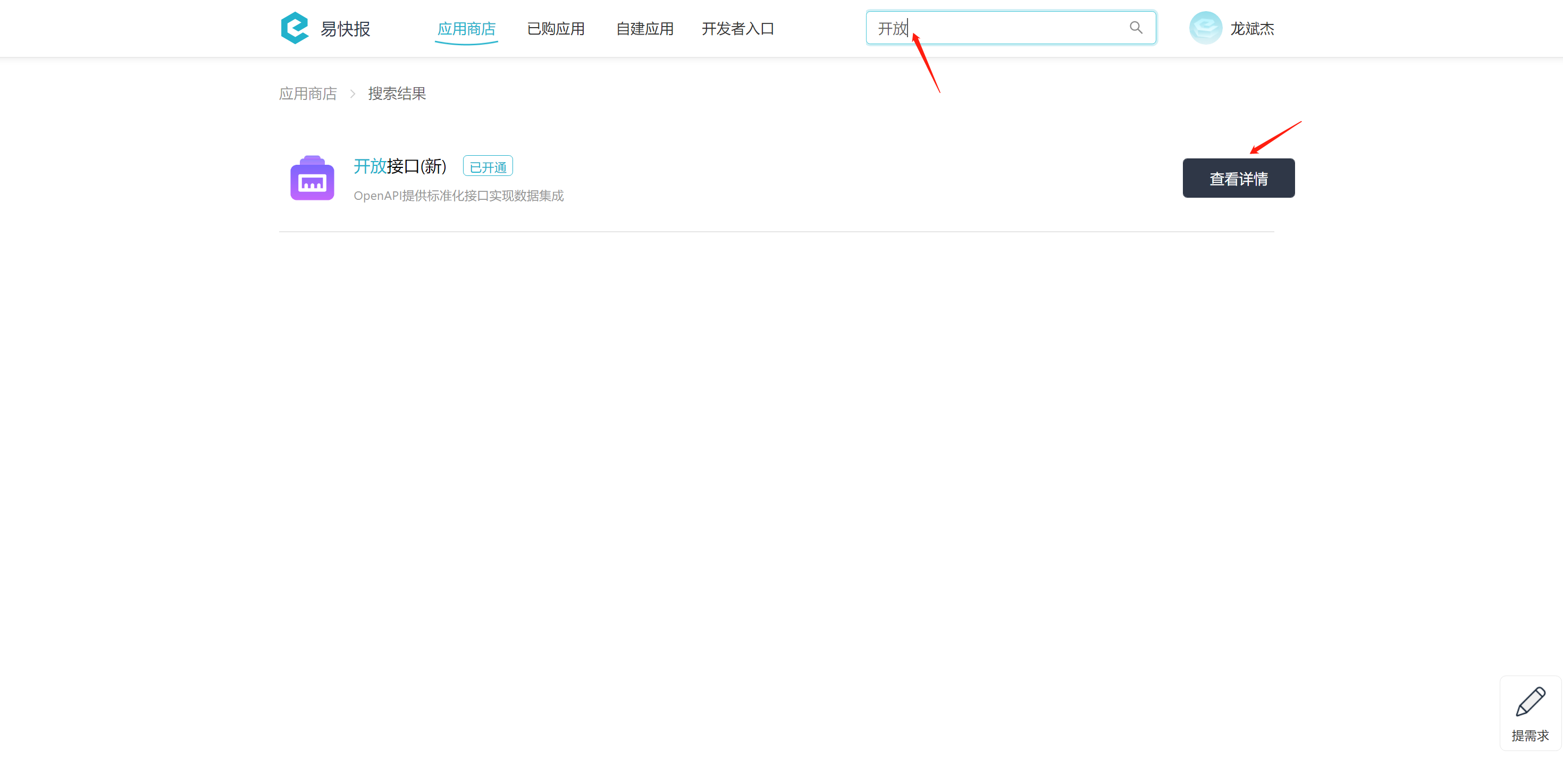This screenshot has height=784, width=1563.
Task: Click the 开放接口(新) purple app icon
Action: [312, 178]
